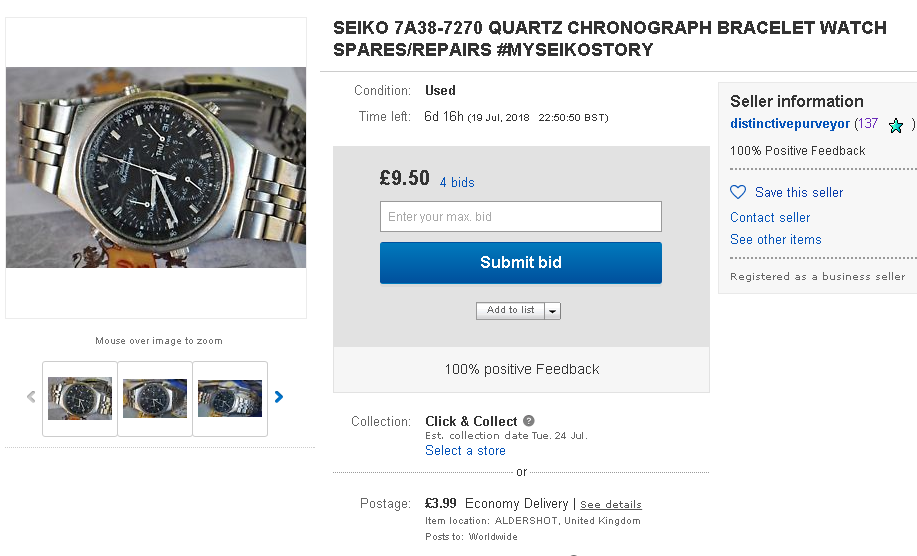The image size is (917, 556).
Task: Visit the distinctivepurveyor seller profile
Action: 790,124
